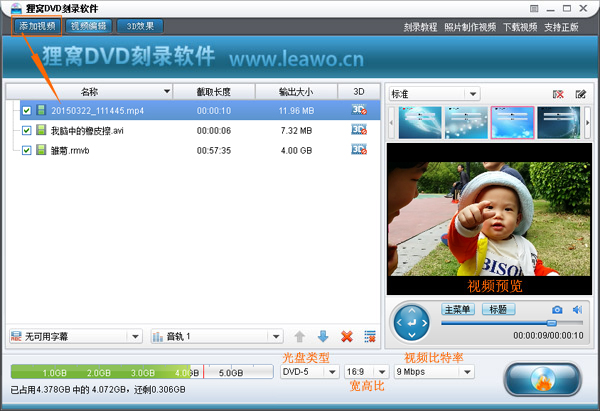600x411 pixels.
Task: Delete selected video with red X
Action: pyautogui.click(x=347, y=336)
